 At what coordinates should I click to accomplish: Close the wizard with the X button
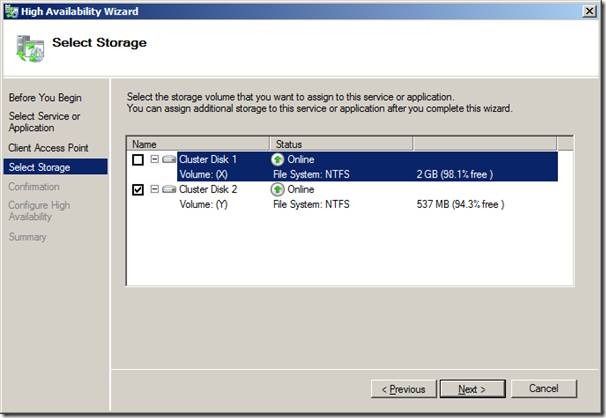point(589,11)
